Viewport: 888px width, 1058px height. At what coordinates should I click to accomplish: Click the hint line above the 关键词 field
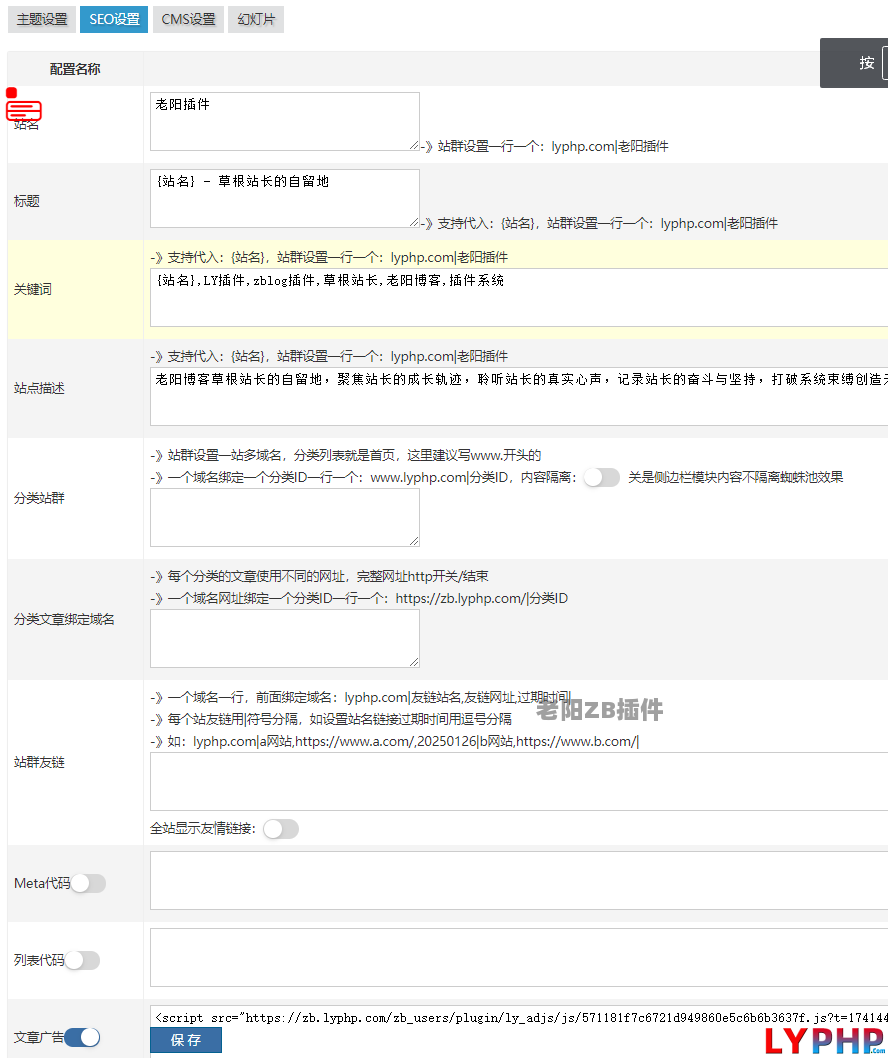coord(329,257)
